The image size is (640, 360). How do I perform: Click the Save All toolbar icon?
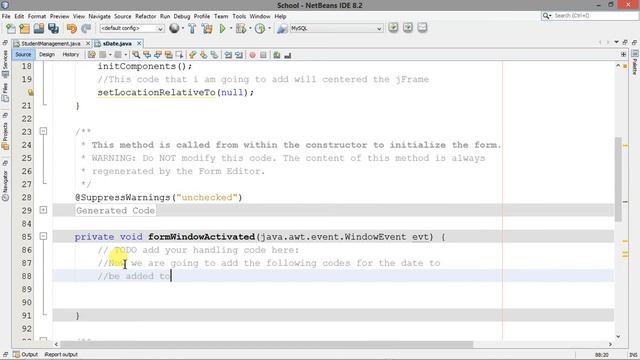(53, 29)
